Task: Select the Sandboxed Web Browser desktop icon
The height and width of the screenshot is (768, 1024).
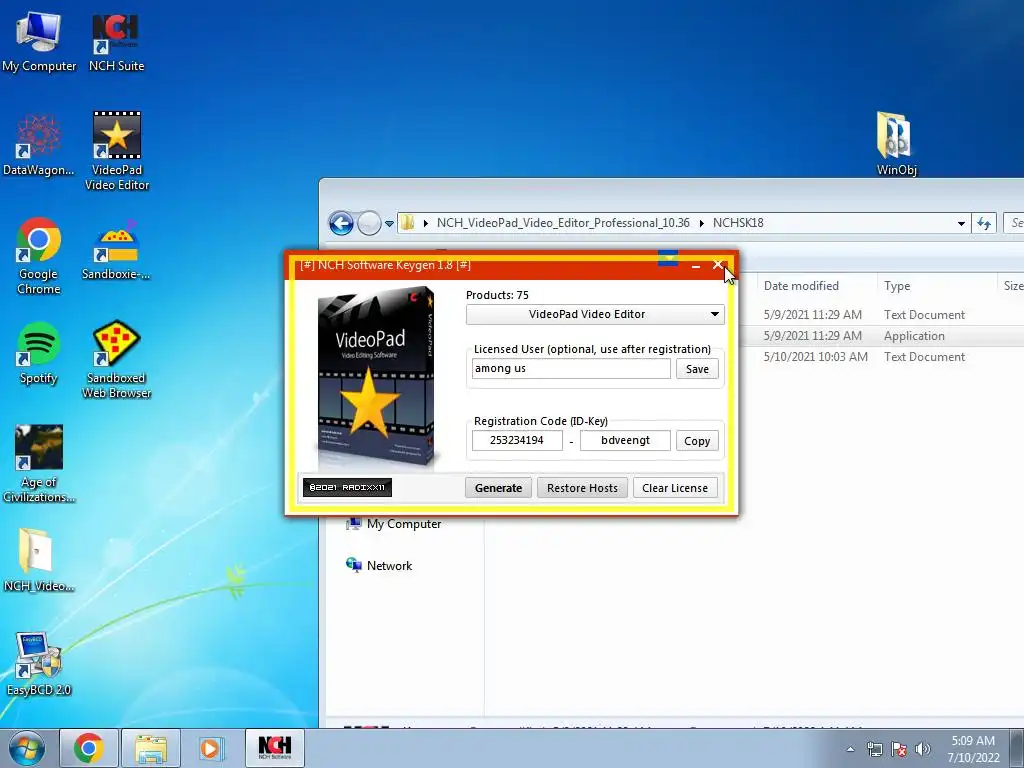Action: 116,359
